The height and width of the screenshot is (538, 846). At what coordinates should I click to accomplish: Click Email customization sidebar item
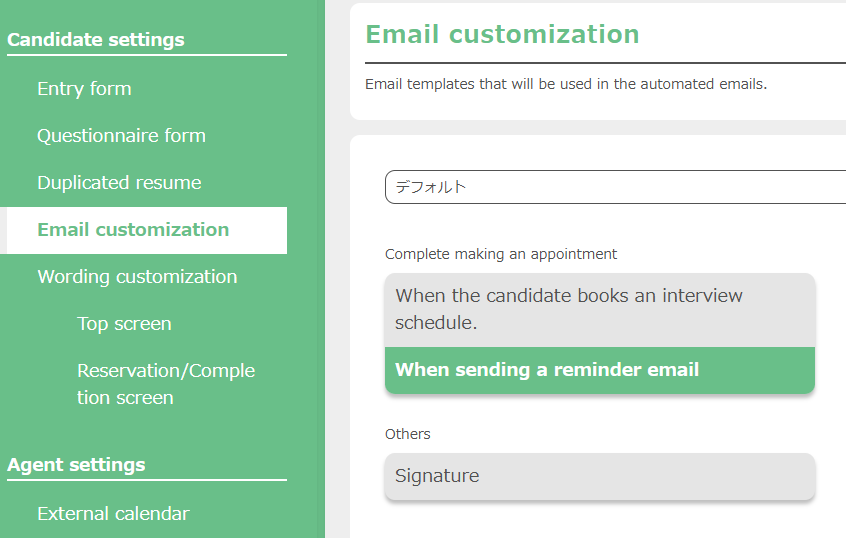(x=133, y=230)
